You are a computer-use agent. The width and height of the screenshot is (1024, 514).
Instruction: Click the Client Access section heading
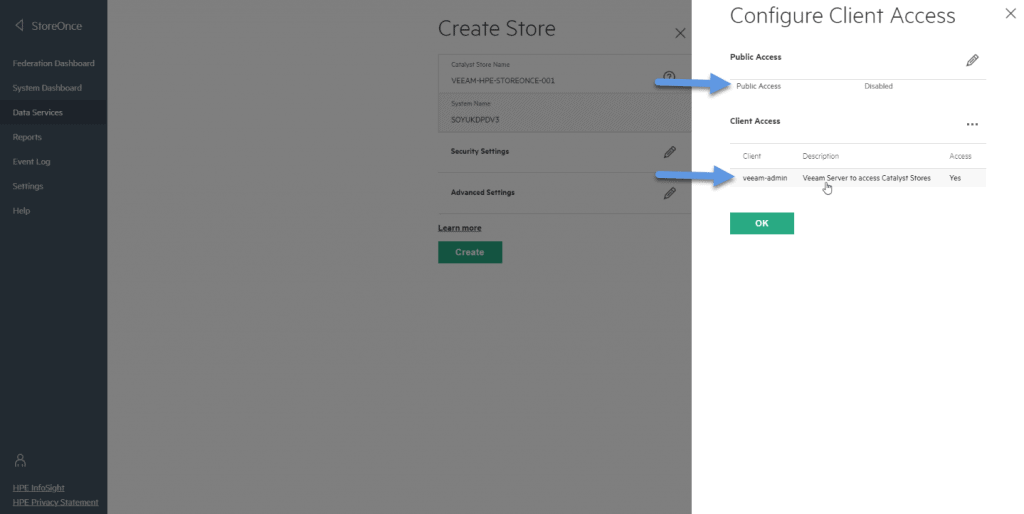click(x=755, y=121)
